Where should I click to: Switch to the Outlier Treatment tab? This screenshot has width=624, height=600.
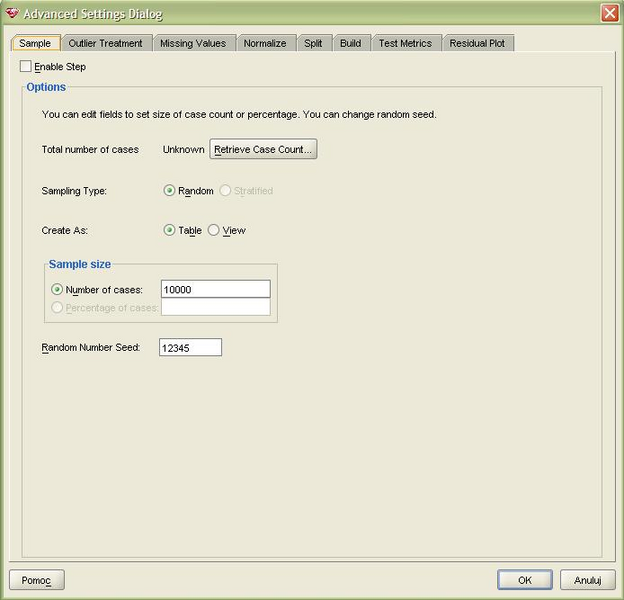tap(105, 43)
